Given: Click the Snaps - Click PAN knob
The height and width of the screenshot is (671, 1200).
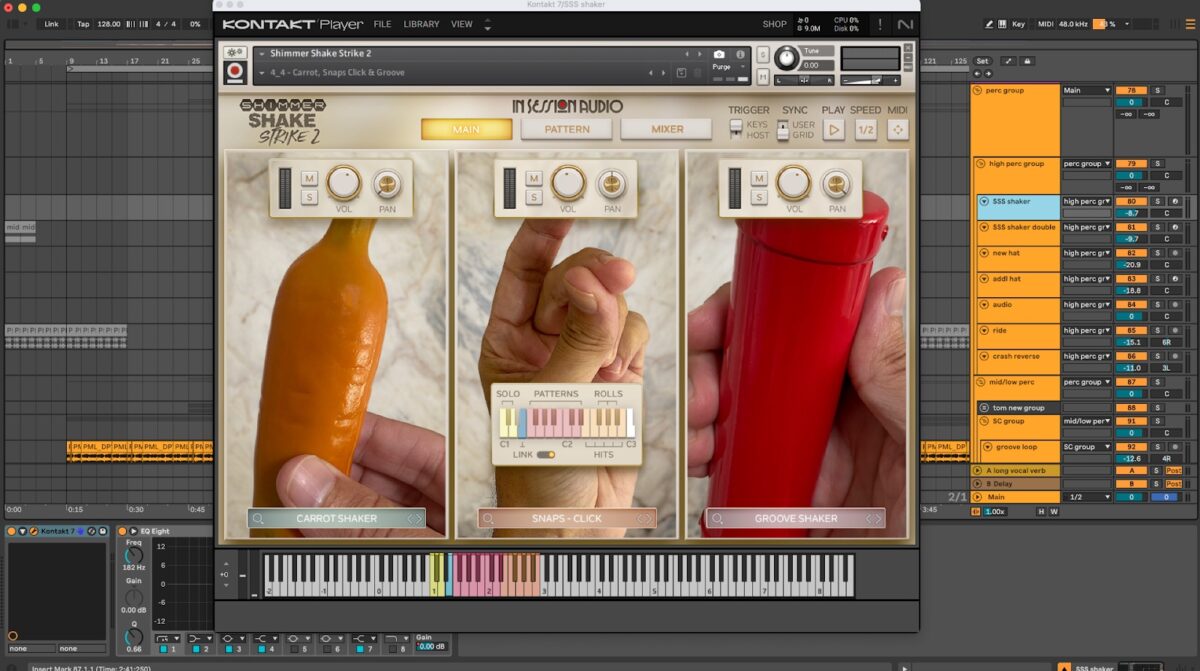Looking at the screenshot, I should pyautogui.click(x=612, y=184).
